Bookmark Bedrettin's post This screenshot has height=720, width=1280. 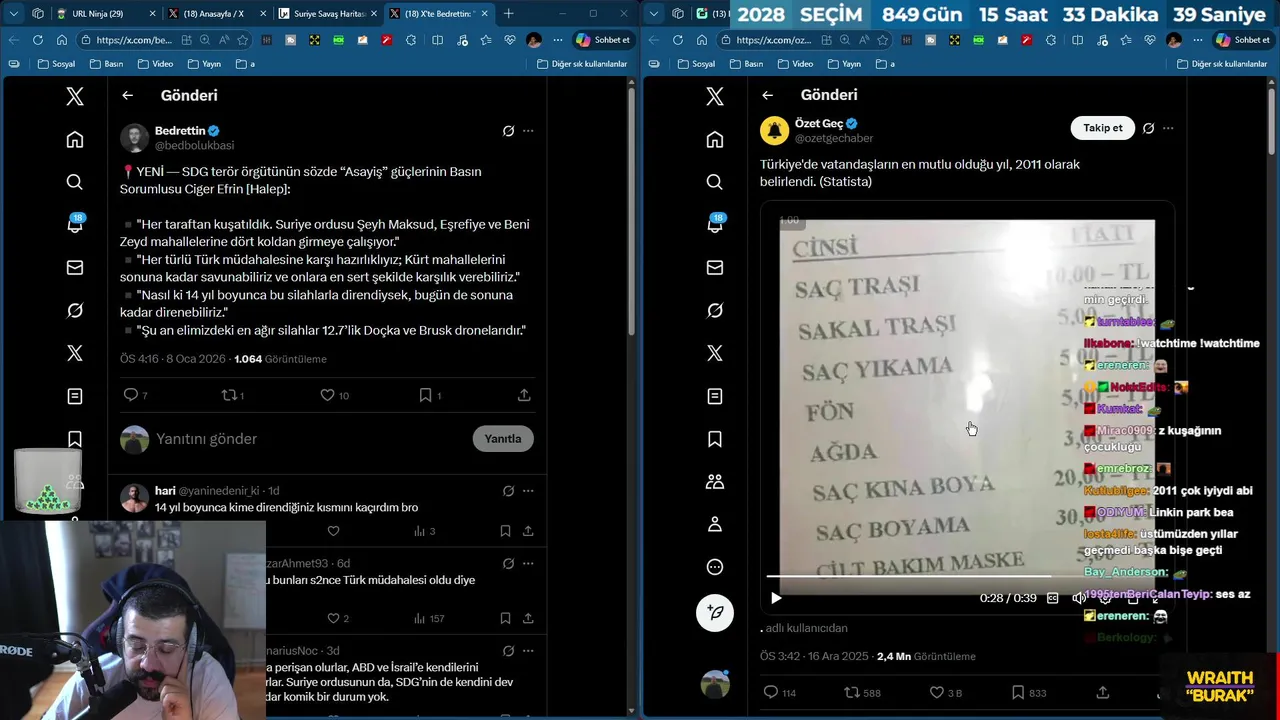tap(425, 395)
